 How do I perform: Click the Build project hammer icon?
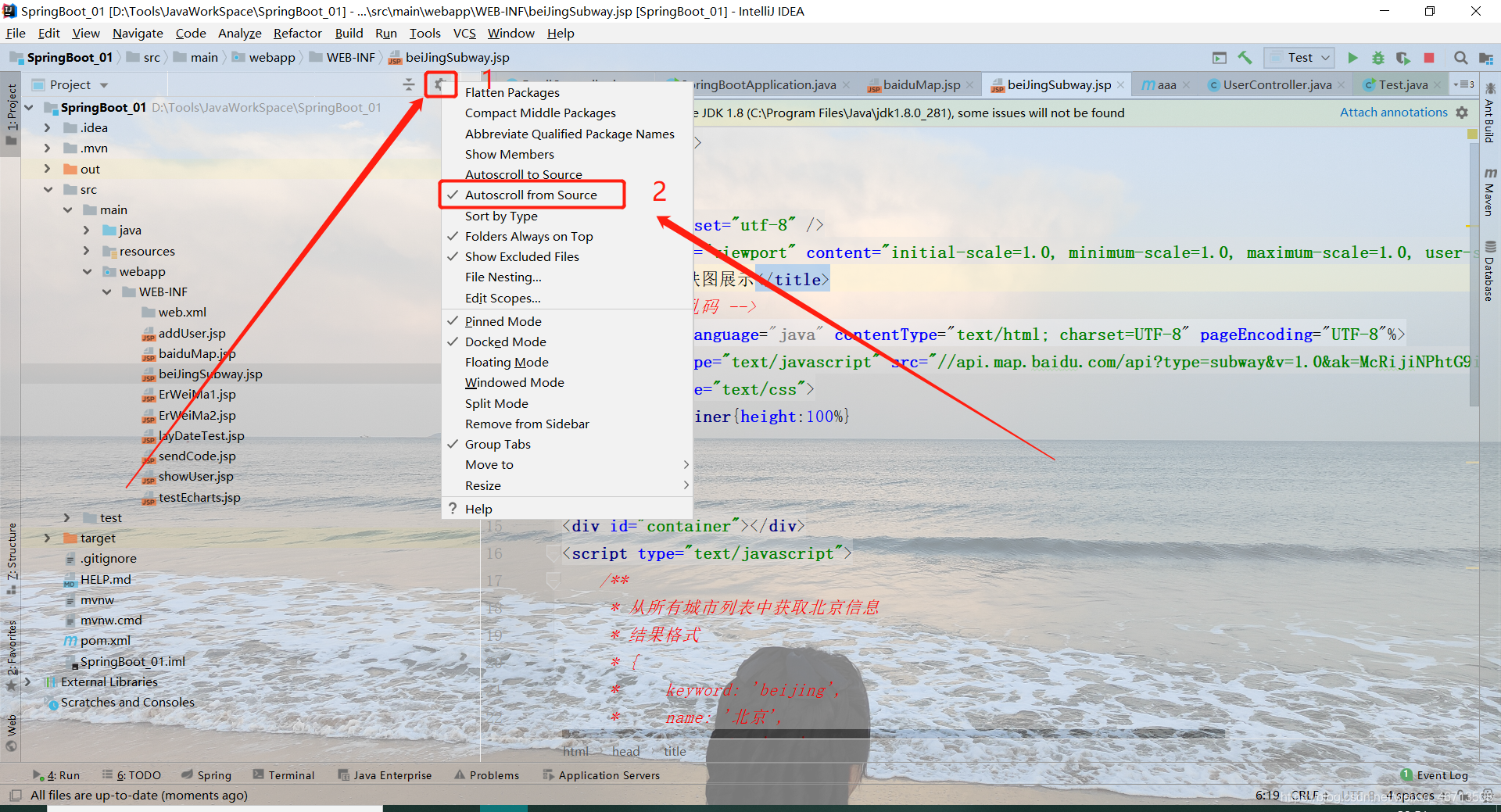(x=1245, y=58)
